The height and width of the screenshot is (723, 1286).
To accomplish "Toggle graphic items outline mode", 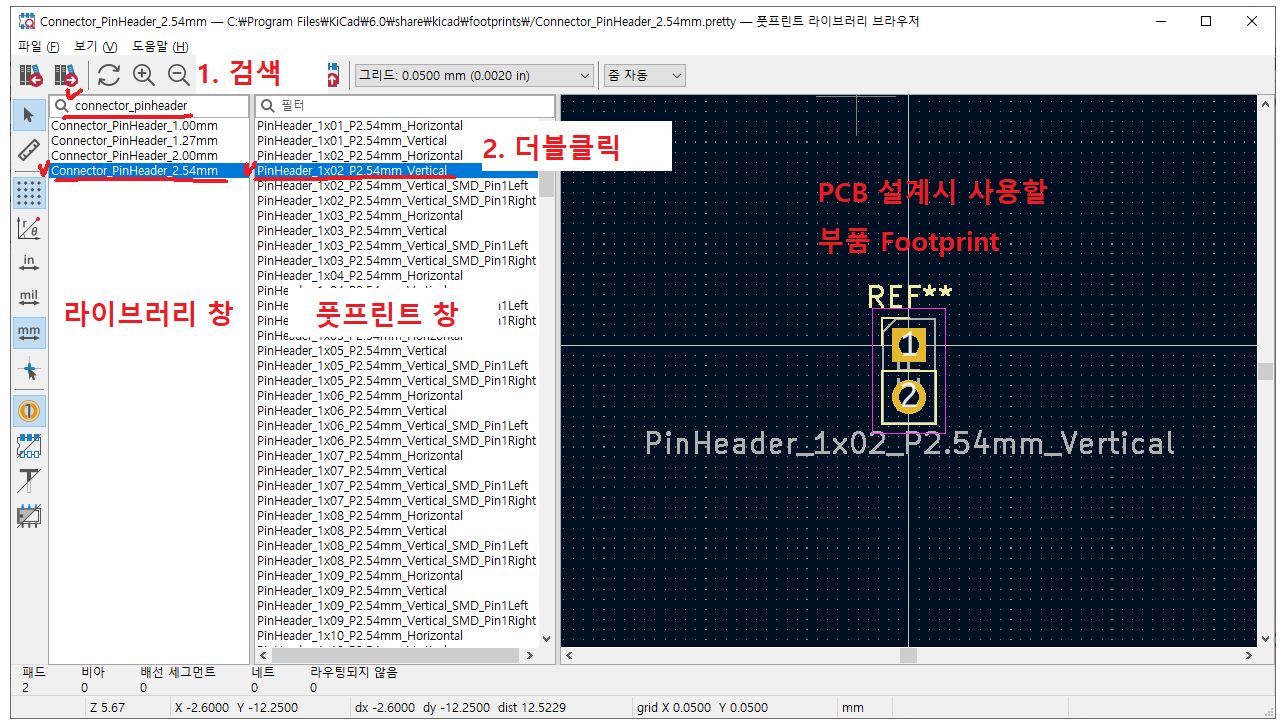I will coord(29,516).
